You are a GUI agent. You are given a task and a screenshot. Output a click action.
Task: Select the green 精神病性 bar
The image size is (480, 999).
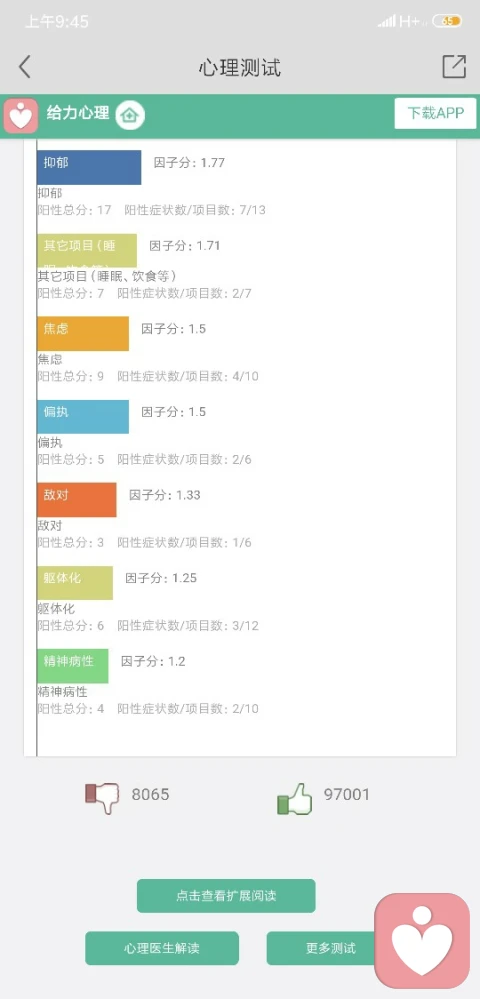[x=73, y=666]
